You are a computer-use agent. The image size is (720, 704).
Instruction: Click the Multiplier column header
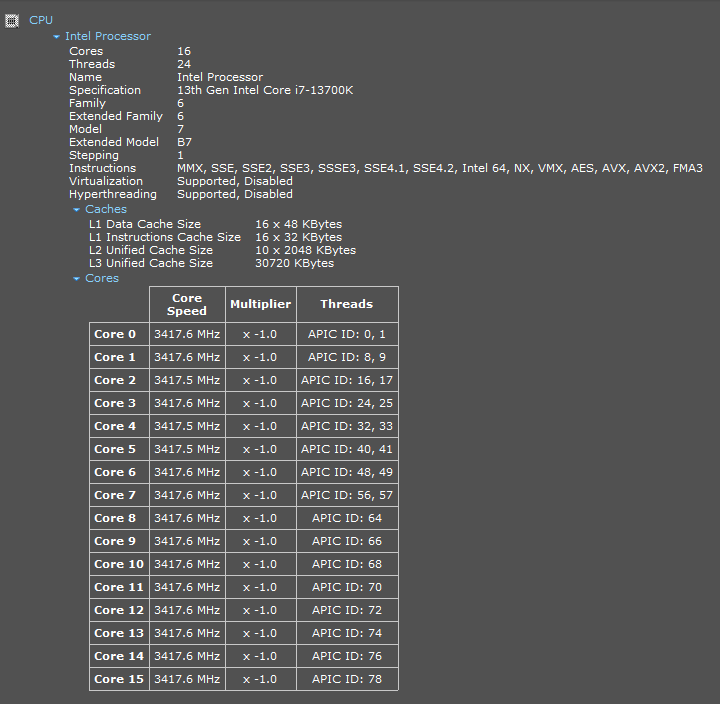tap(261, 304)
